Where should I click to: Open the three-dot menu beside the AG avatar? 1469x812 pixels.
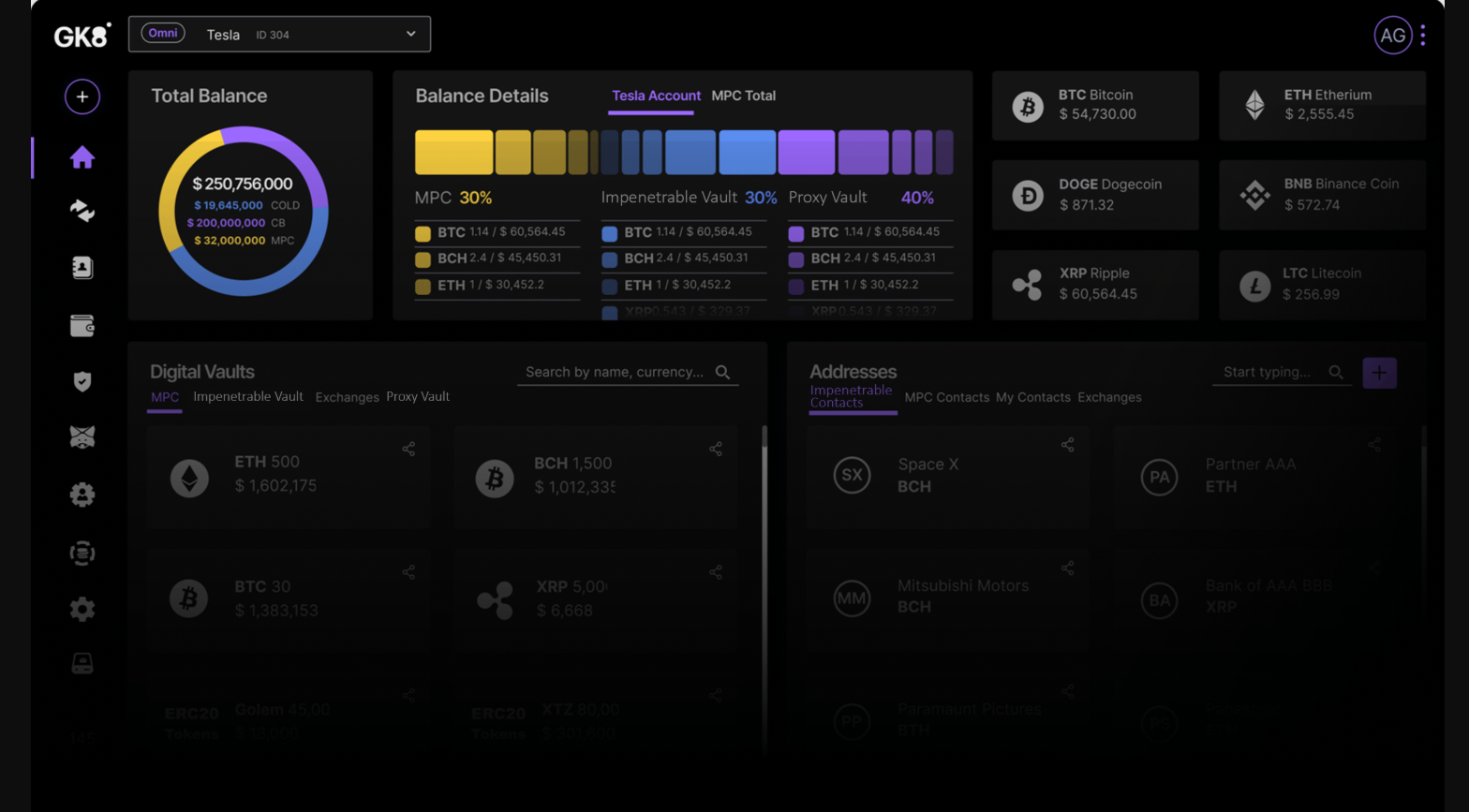pyautogui.click(x=1423, y=35)
